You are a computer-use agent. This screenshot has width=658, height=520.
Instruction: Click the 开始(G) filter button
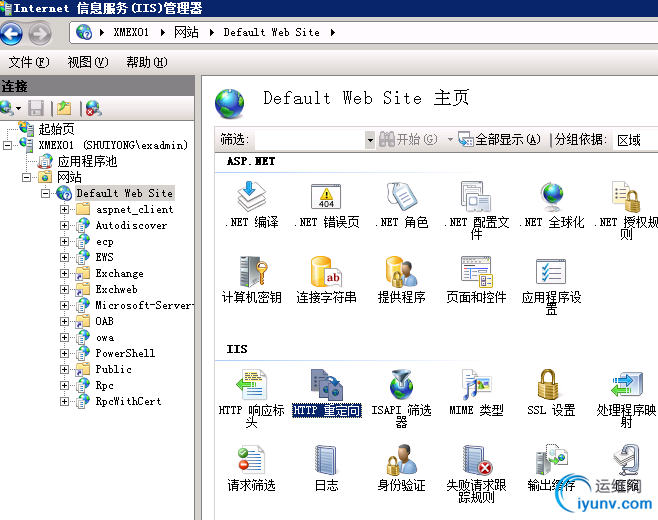(408, 139)
